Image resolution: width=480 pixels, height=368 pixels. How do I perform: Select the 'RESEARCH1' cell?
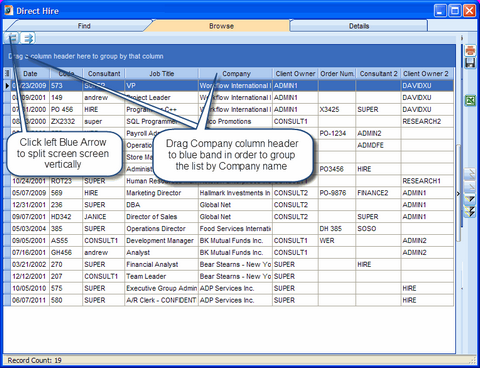427,181
